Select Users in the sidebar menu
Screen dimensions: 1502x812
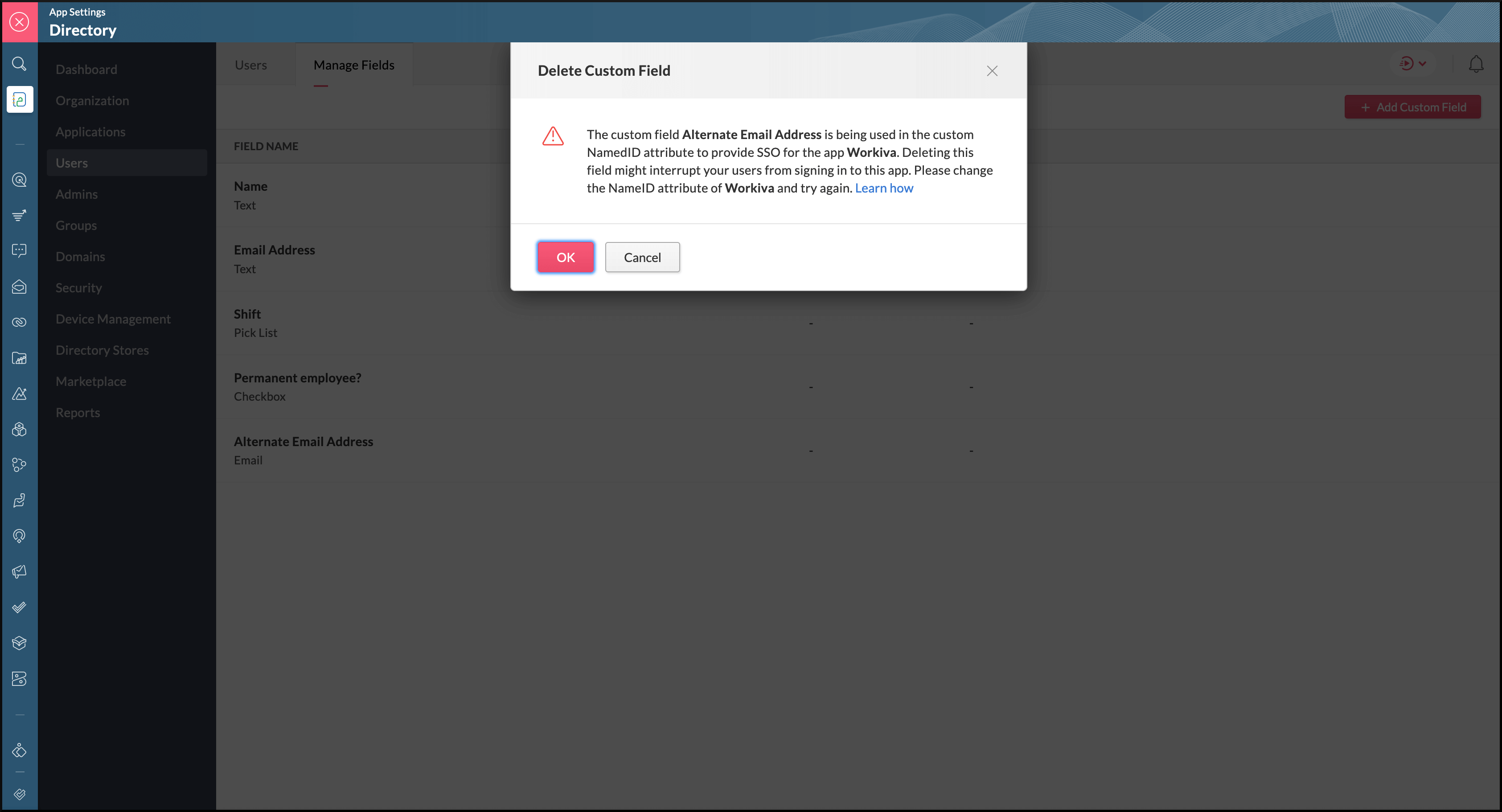(x=127, y=163)
